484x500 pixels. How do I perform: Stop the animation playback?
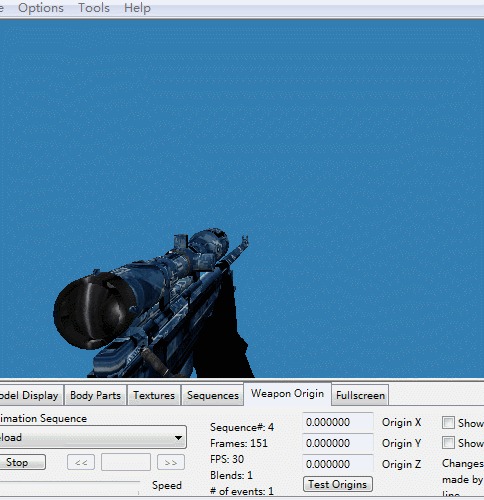(x=22, y=462)
